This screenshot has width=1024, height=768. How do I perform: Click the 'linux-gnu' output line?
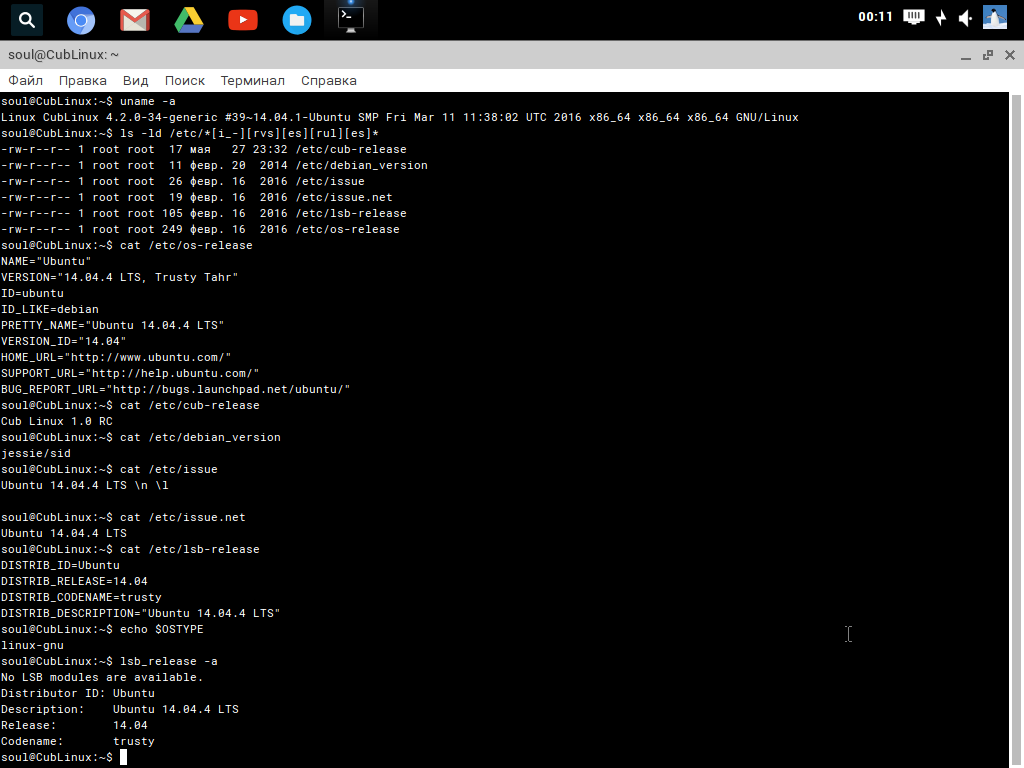click(x=32, y=645)
